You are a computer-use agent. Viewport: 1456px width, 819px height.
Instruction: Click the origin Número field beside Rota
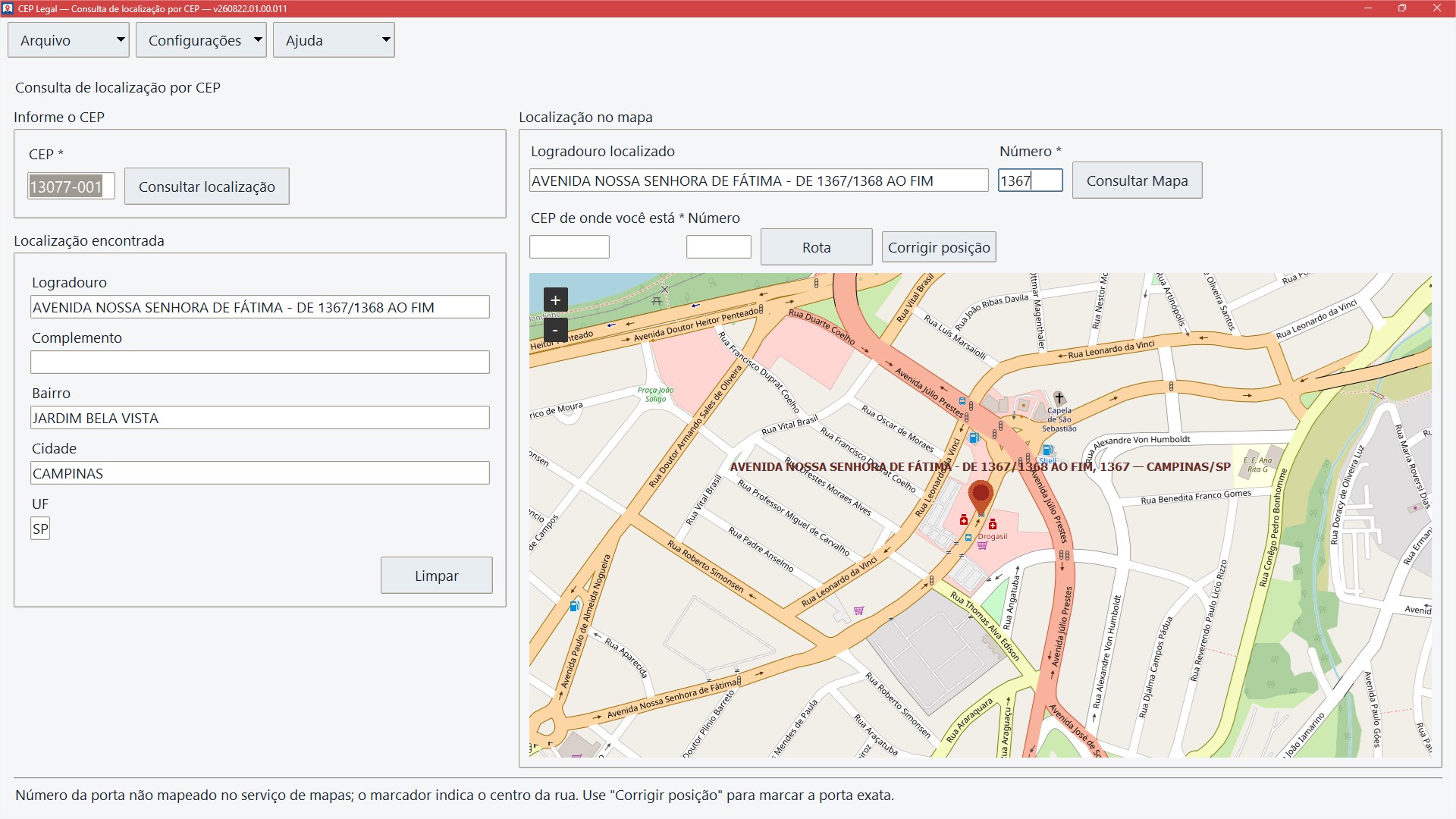coord(719,247)
